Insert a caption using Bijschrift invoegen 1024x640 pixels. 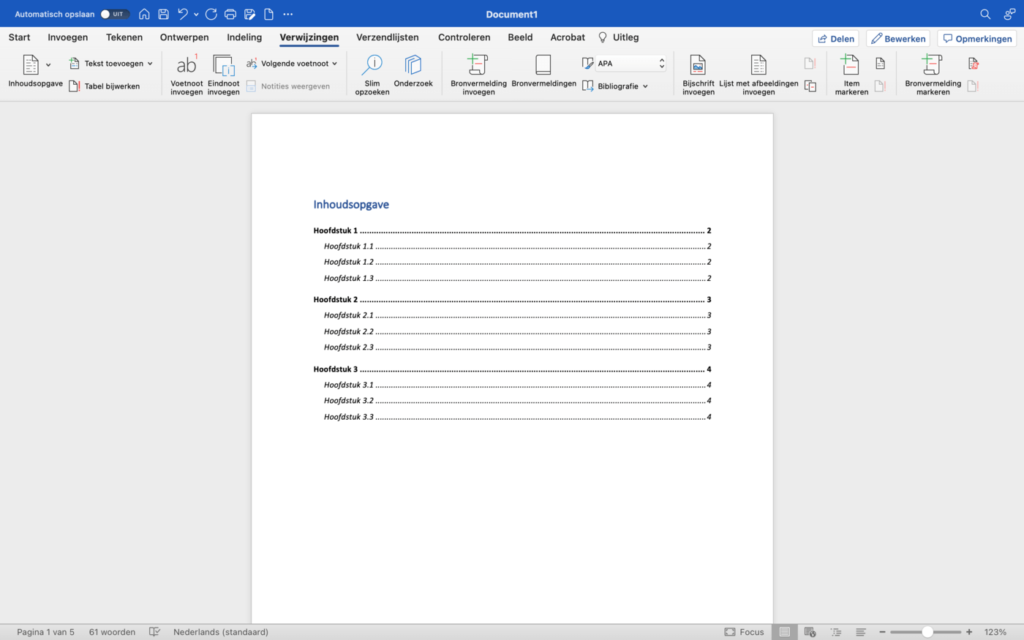point(698,72)
